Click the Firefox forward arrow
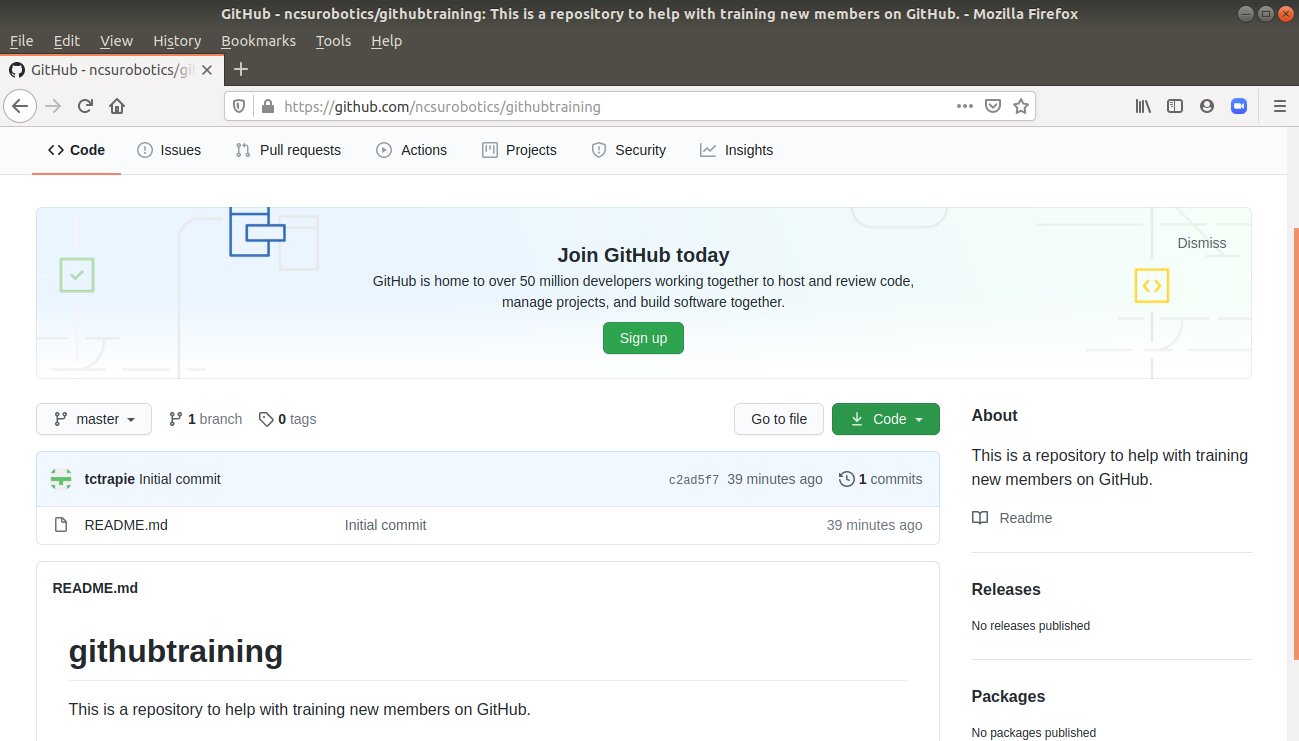The image size is (1299, 741). click(x=53, y=106)
